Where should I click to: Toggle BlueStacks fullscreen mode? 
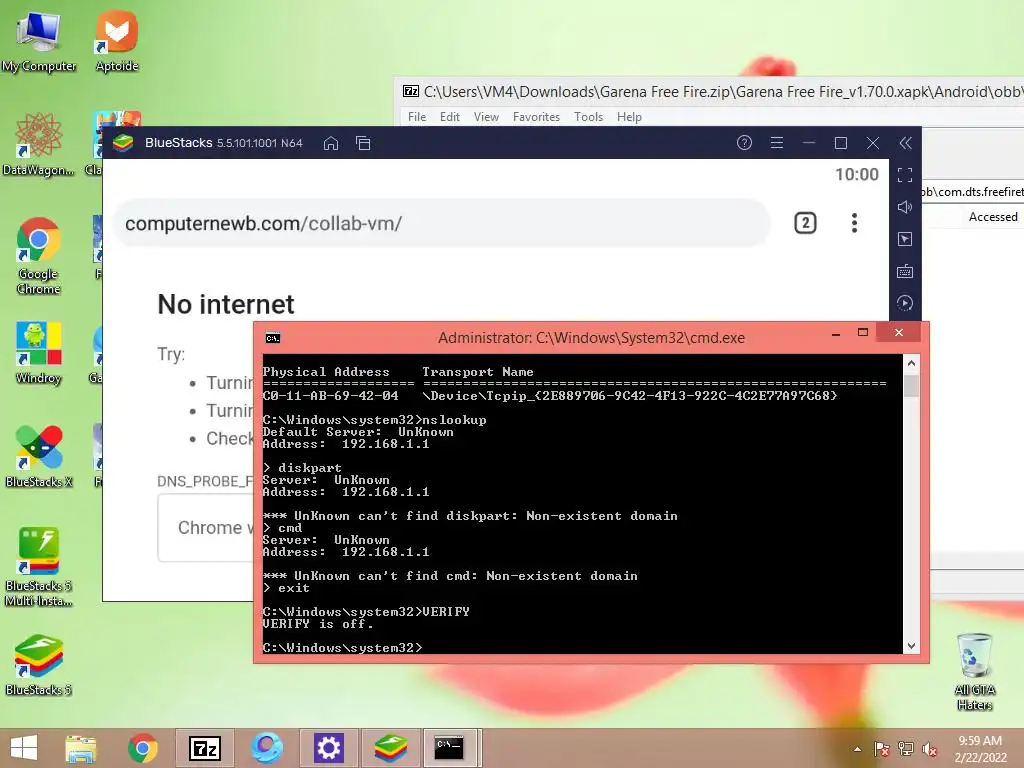click(904, 175)
